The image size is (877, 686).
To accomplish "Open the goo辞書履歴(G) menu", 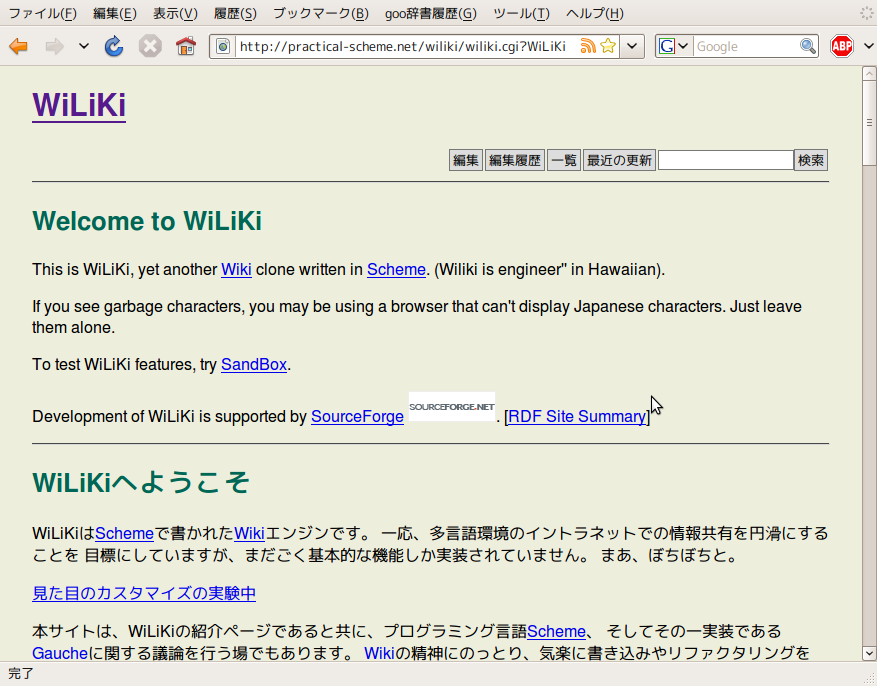I will (431, 13).
